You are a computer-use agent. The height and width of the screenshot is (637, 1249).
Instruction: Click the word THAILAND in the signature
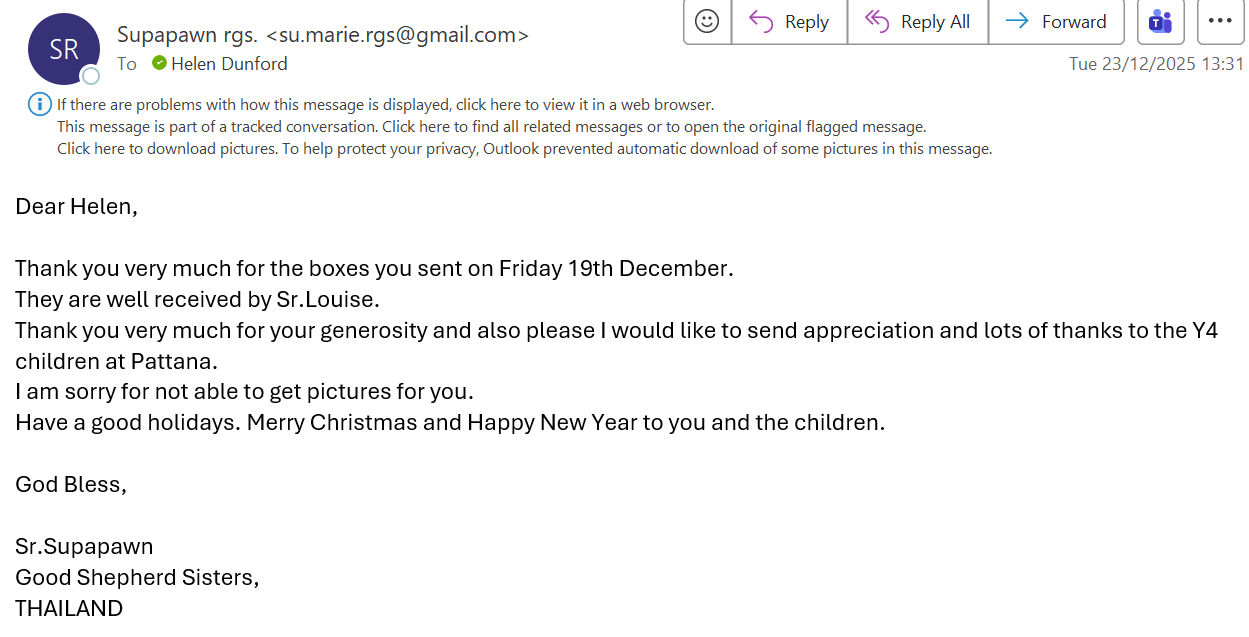[69, 608]
